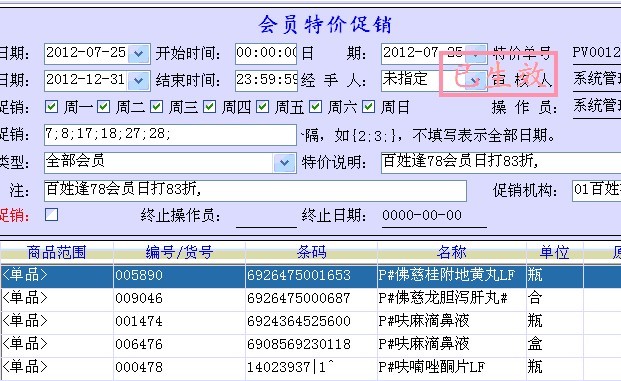This screenshot has height=381, width=621.
Task: Select item code 006476
Action: [x=139, y=344]
